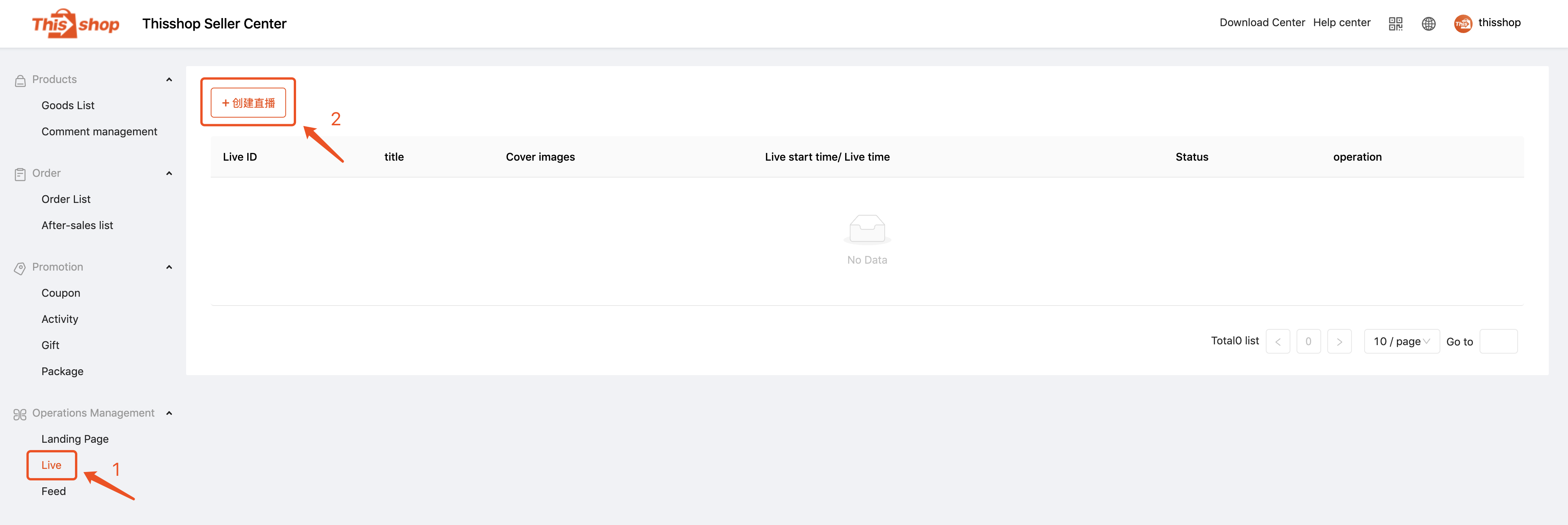Collapse the Products section arrow
The width and height of the screenshot is (1568, 525).
(x=169, y=80)
